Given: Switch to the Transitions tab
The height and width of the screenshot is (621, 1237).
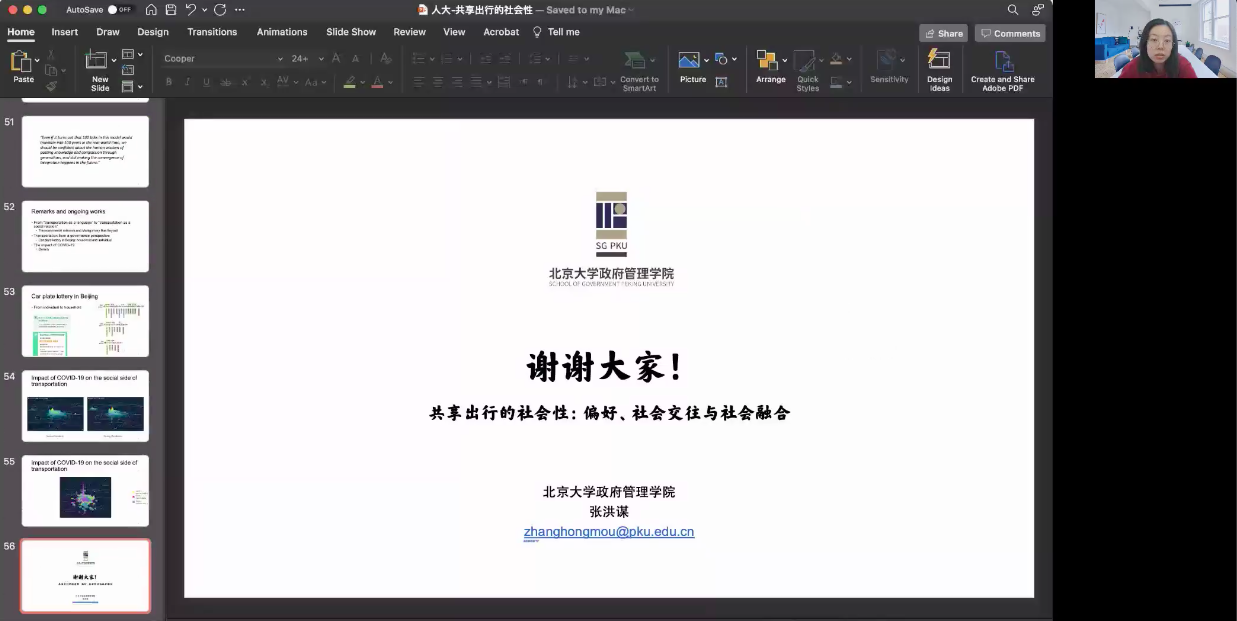Looking at the screenshot, I should (x=212, y=32).
